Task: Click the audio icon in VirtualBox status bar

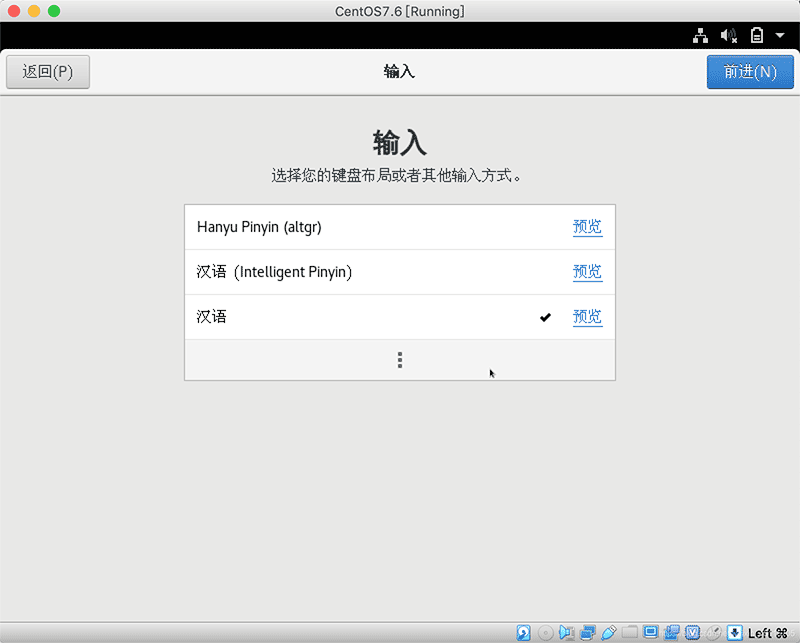Action: pyautogui.click(x=565, y=632)
